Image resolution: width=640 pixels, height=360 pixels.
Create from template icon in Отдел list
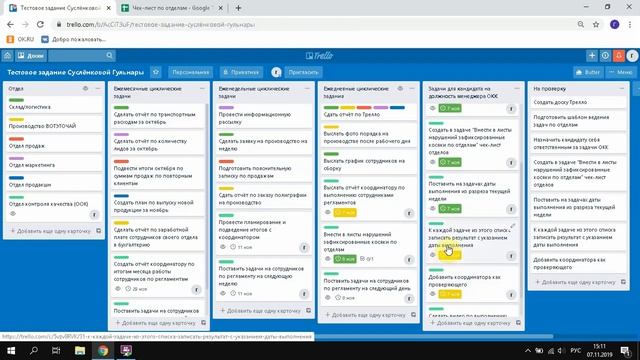click(x=98, y=231)
